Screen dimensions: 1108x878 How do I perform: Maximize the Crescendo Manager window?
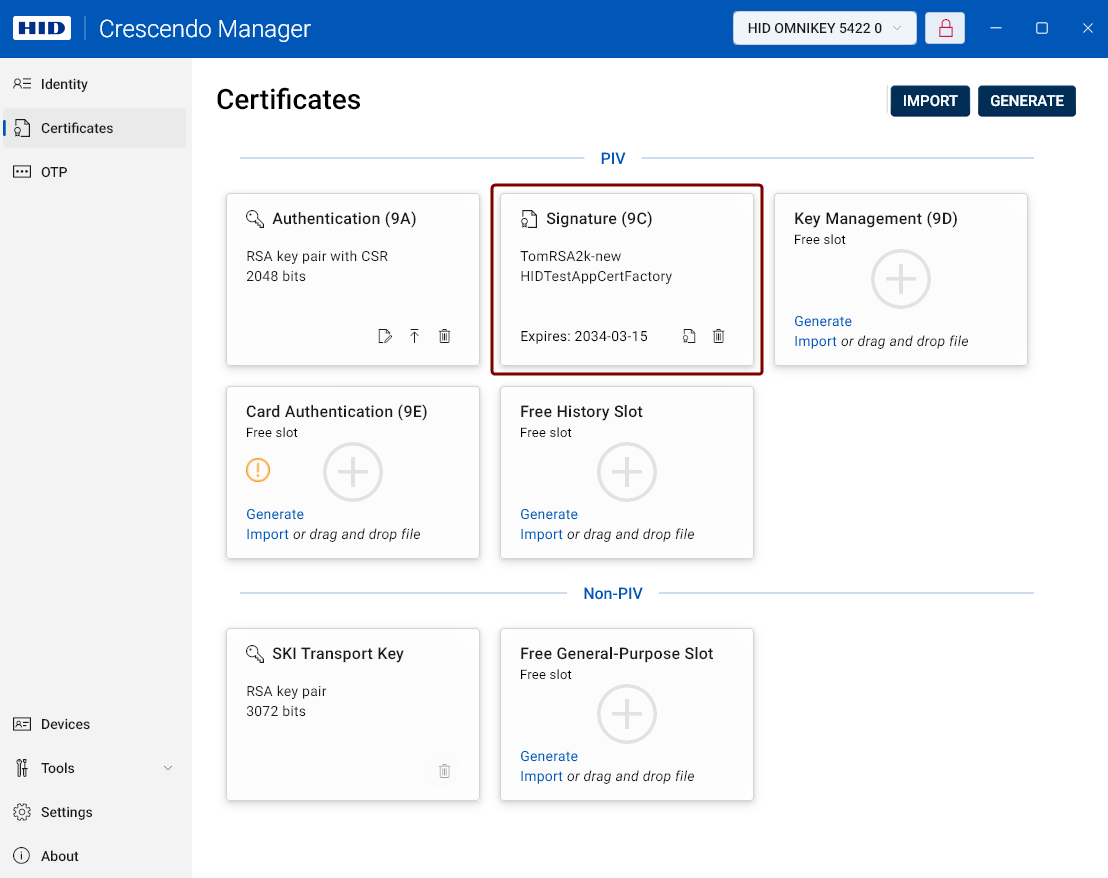click(1042, 28)
